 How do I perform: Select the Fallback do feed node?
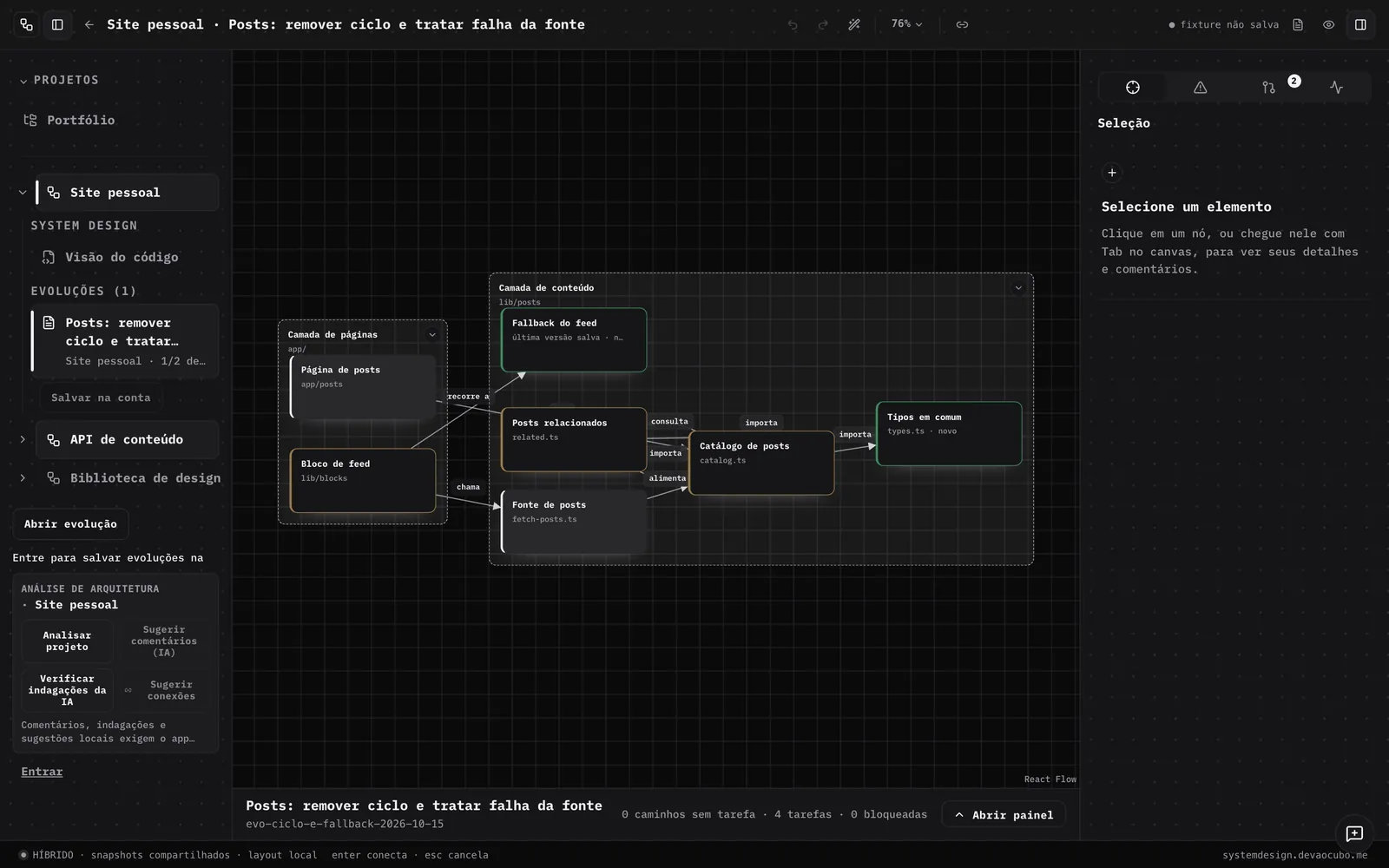click(574, 339)
